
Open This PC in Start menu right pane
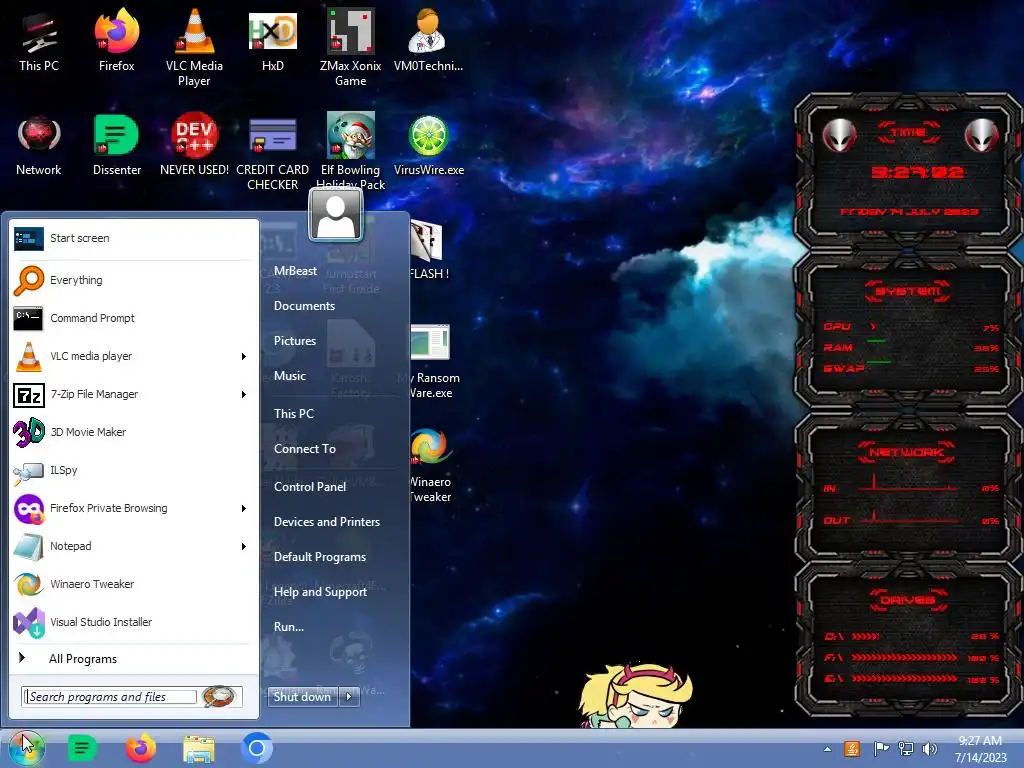coord(294,413)
